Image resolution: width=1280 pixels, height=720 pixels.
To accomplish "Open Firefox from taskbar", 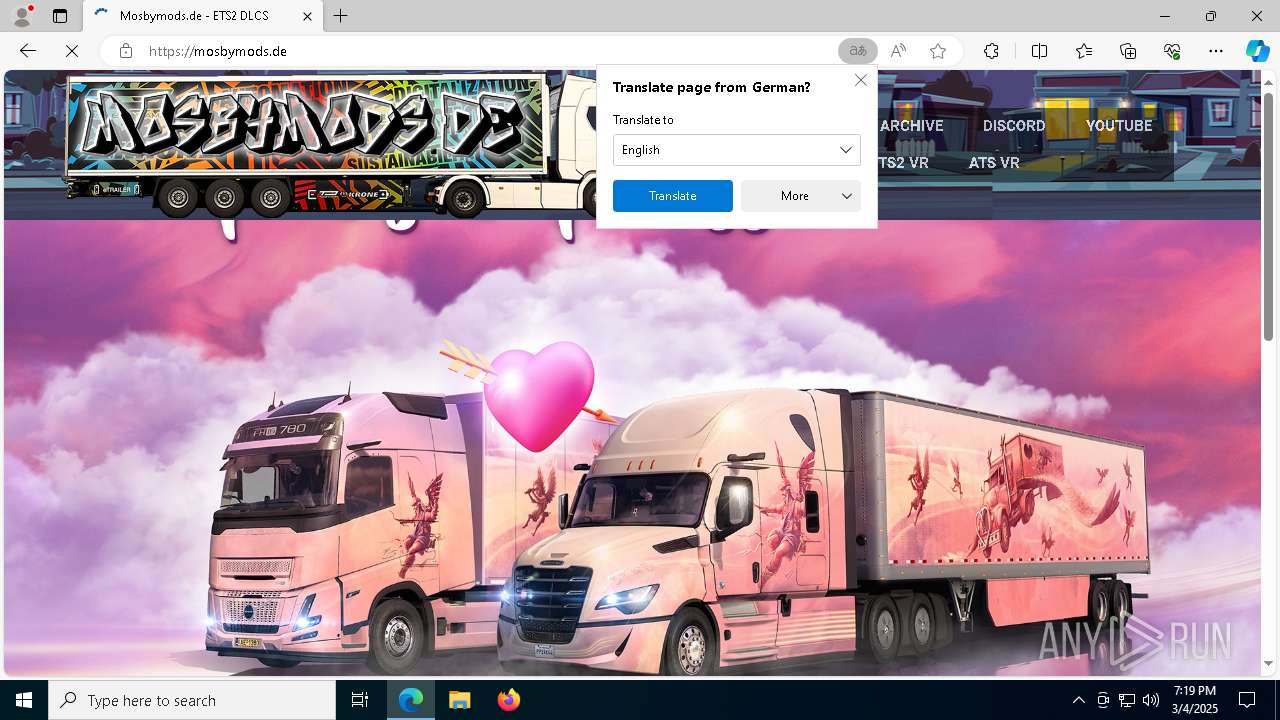I will pyautogui.click(x=508, y=700).
